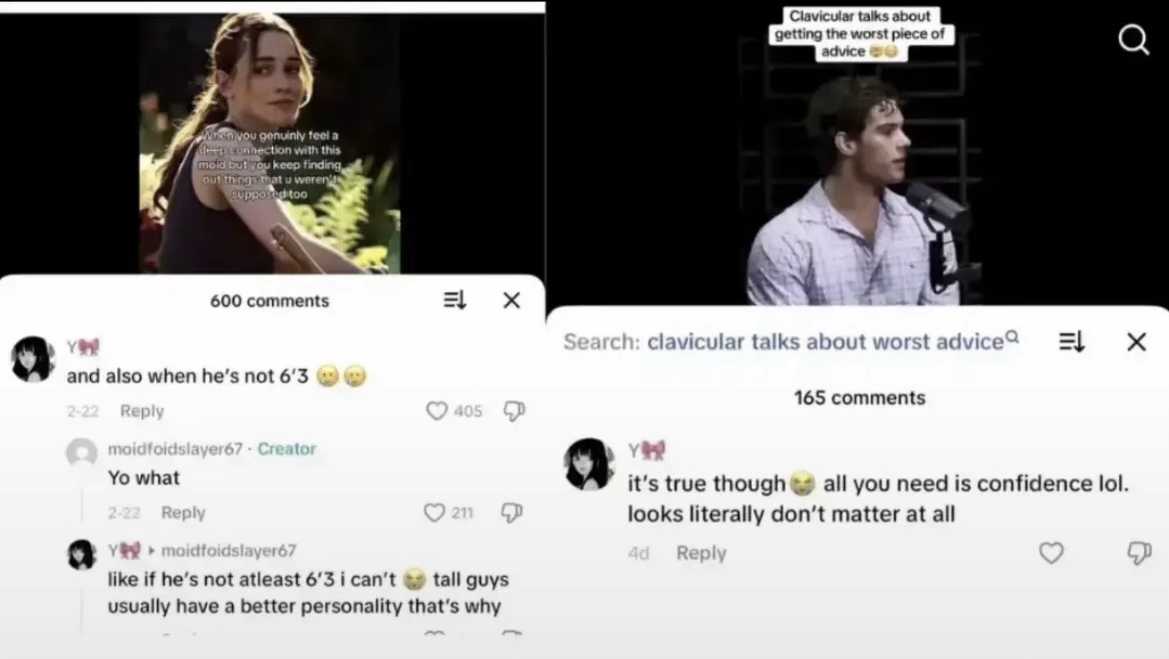Viewport: 1169px width, 659px height.
Task: Close the 600 comments panel
Action: (511, 300)
